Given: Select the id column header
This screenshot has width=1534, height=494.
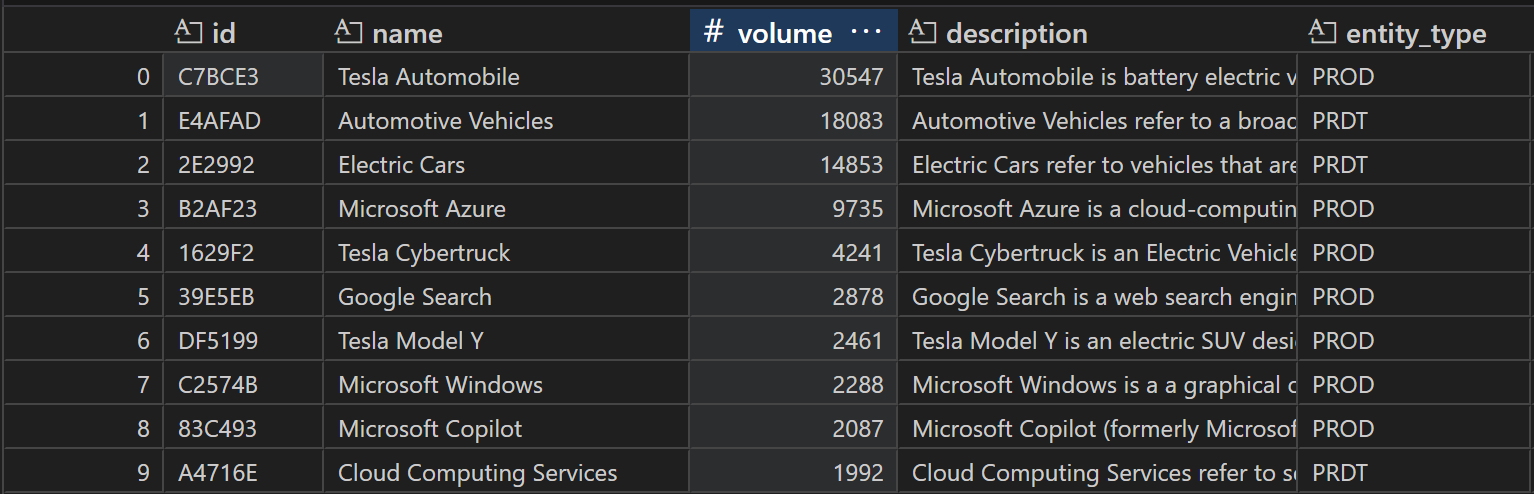Looking at the screenshot, I should pyautogui.click(x=243, y=33).
